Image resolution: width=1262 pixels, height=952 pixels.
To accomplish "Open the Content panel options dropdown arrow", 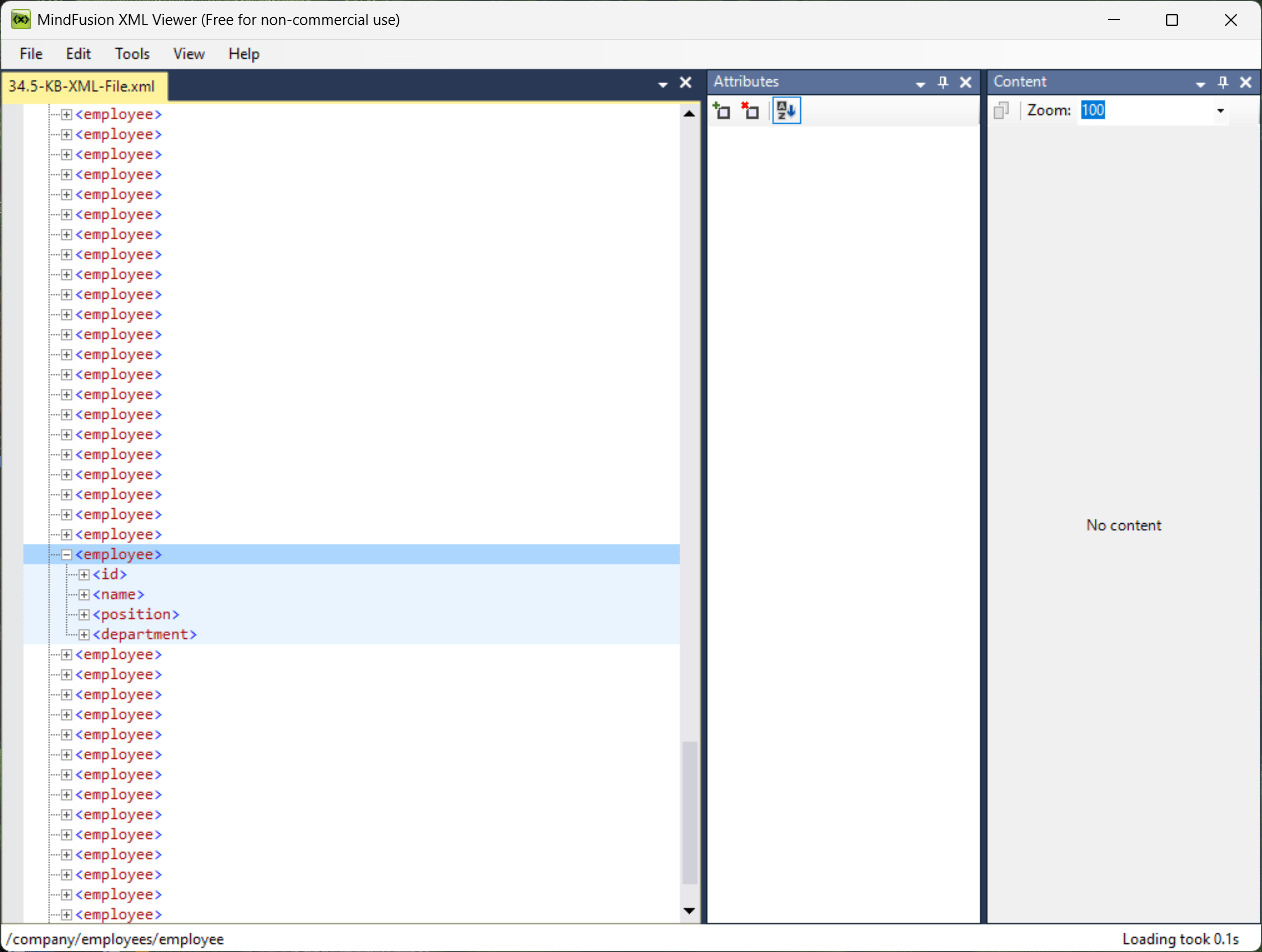I will 1200,85.
